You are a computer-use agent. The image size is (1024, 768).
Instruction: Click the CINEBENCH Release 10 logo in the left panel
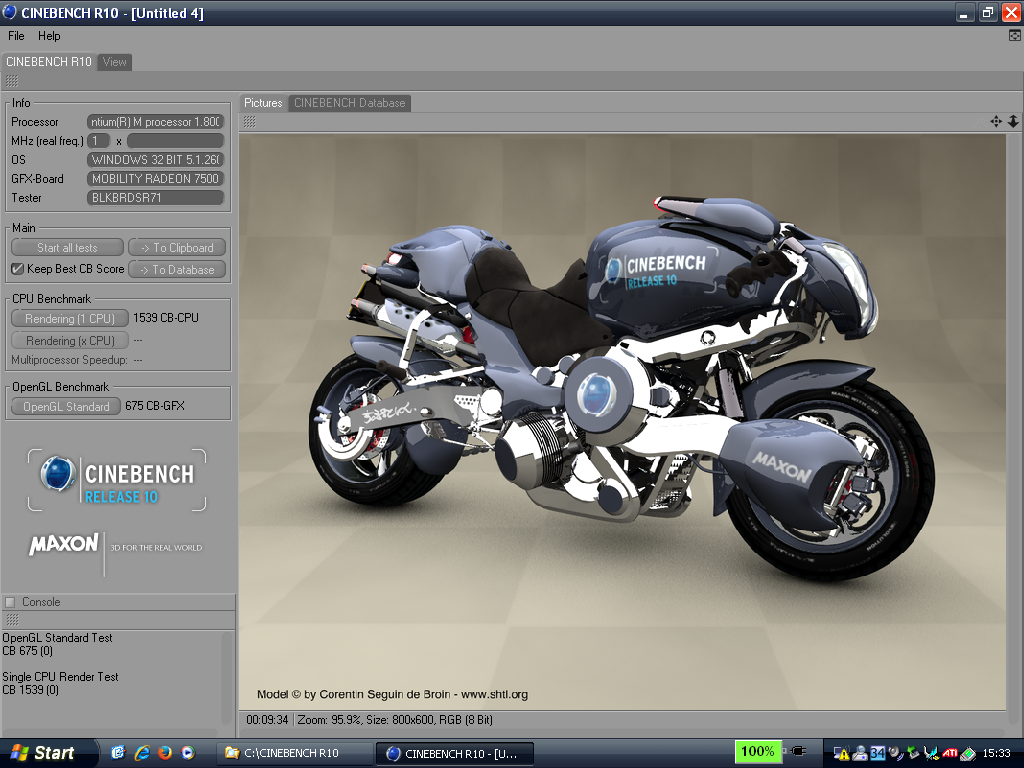coord(117,480)
